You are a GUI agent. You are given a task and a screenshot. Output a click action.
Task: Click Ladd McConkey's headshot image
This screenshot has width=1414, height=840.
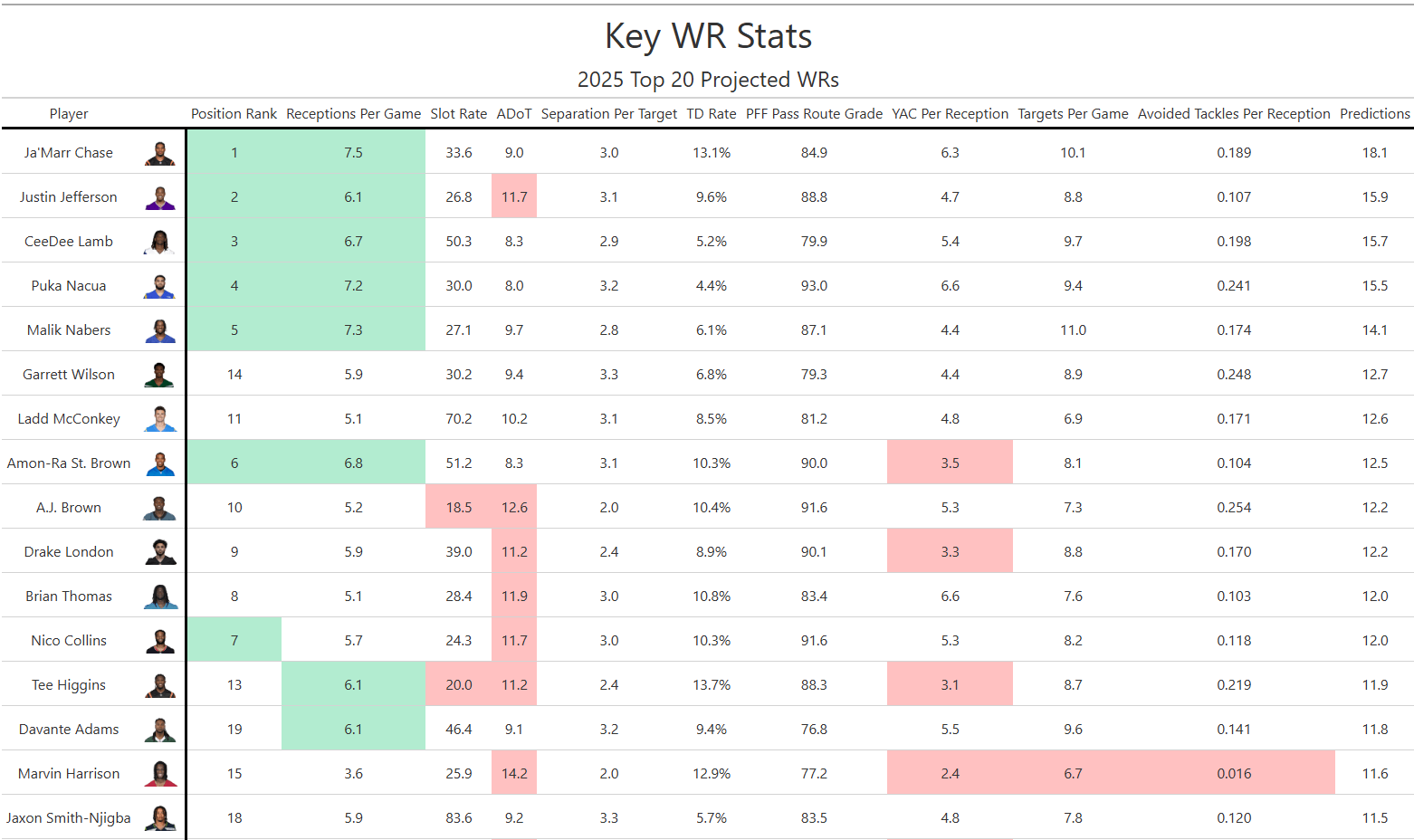[160, 419]
